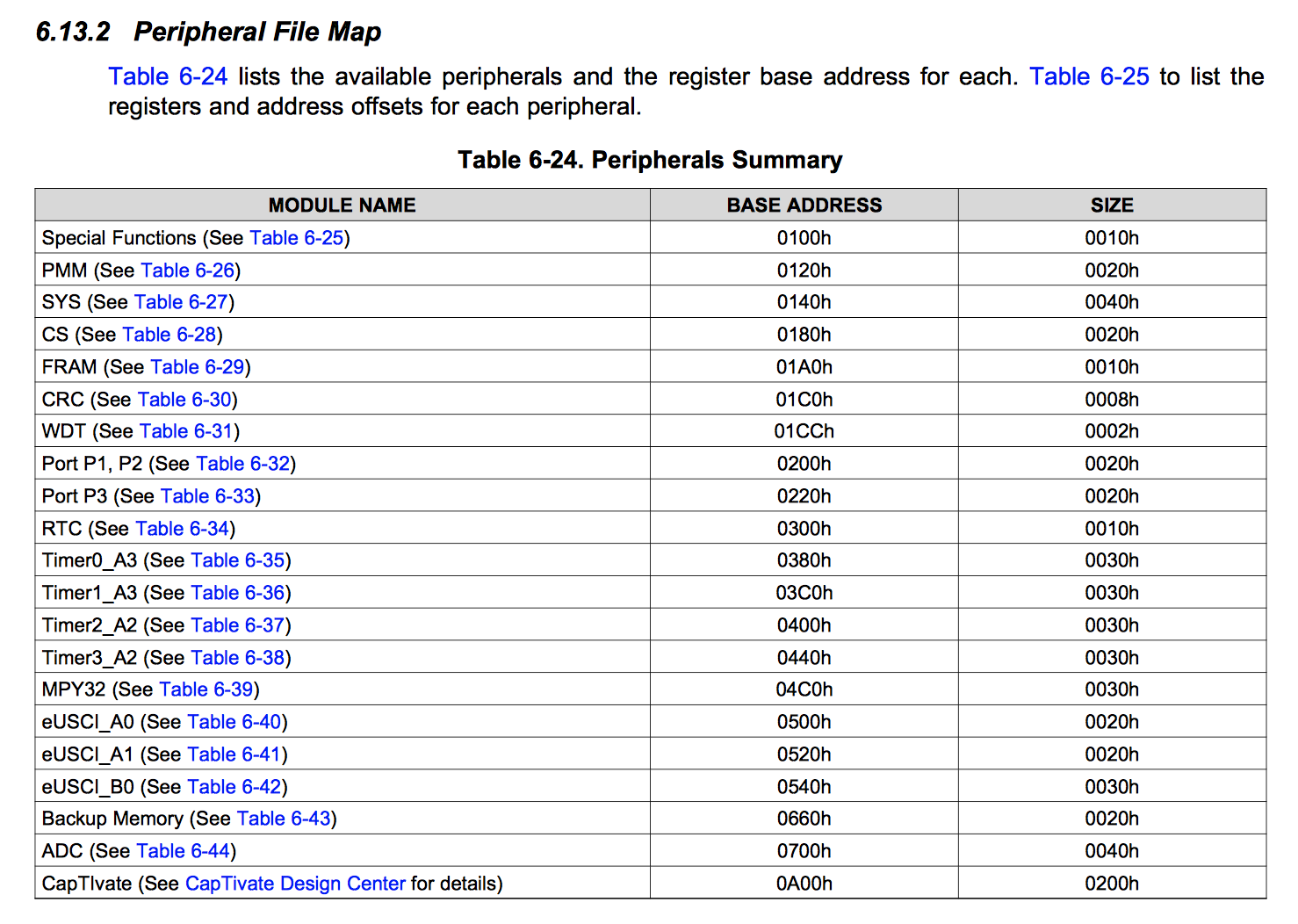Follow Table 6-44 link for ADC
Image resolution: width=1298 pixels, height=924 pixels.
click(186, 850)
